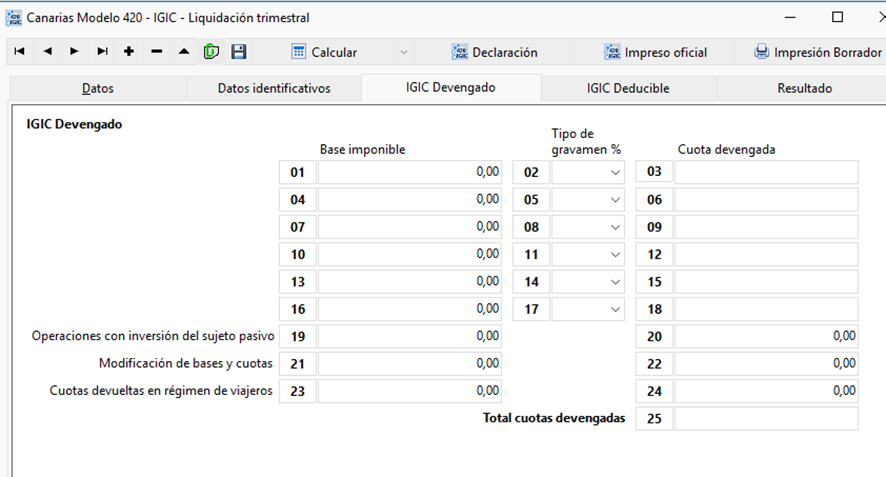Click the next record arrow
886x477 pixels.
[x=74, y=51]
